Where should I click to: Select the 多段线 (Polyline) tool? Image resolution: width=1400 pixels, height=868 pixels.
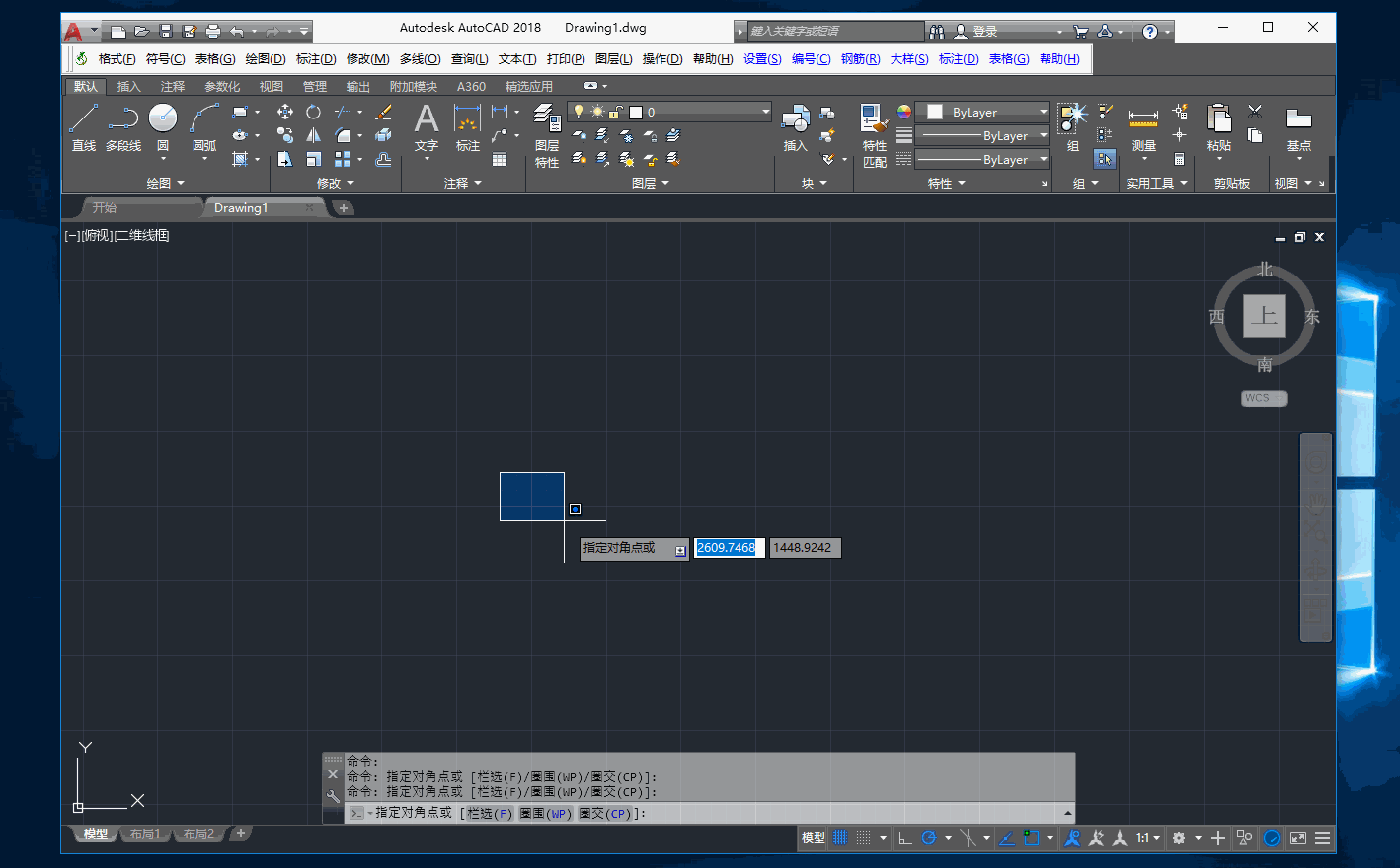click(x=123, y=127)
